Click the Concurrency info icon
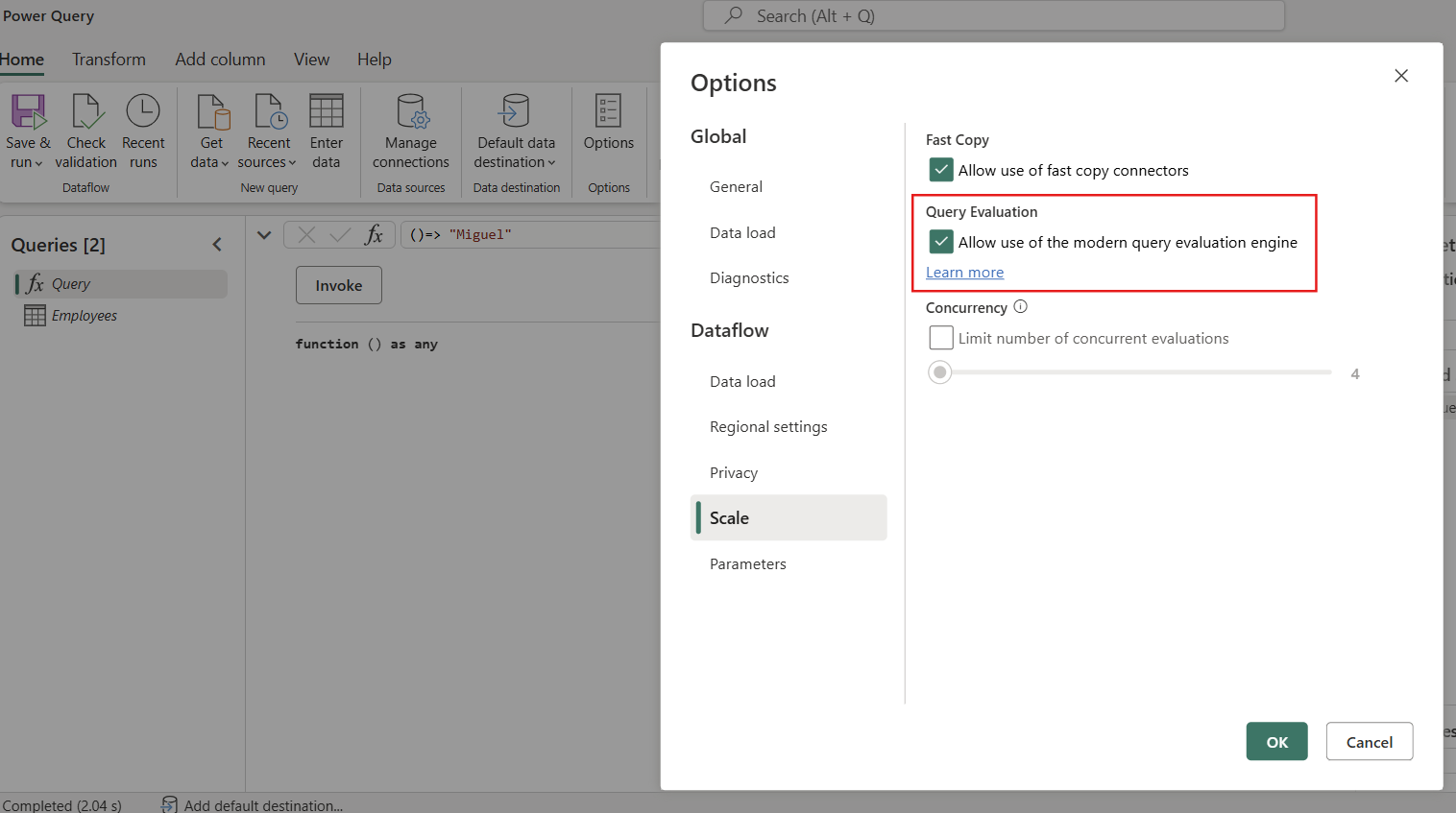This screenshot has height=813, width=1456. pyautogui.click(x=1021, y=307)
